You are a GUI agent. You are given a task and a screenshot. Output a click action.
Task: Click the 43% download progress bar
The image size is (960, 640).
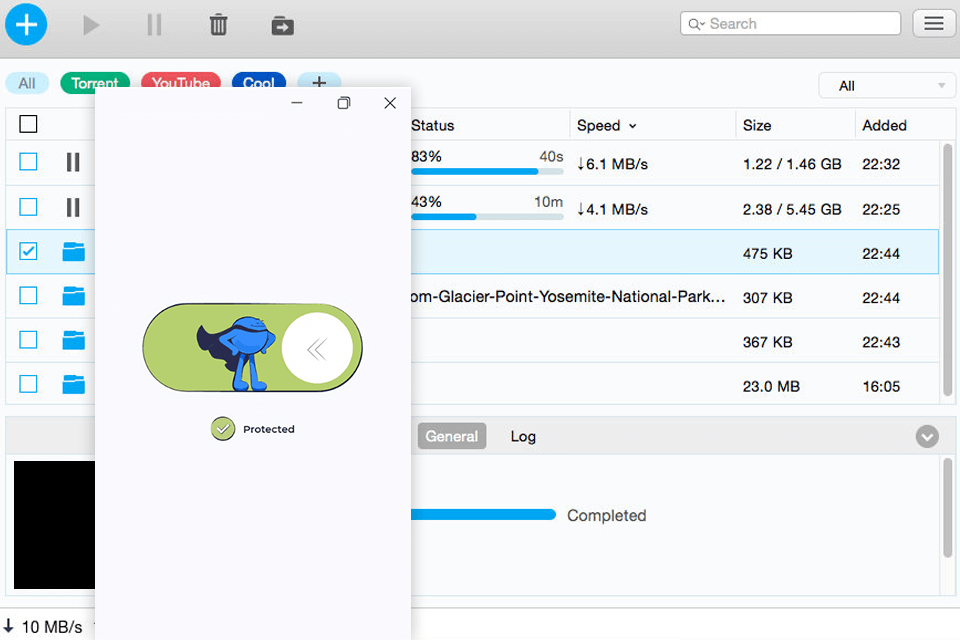point(487,217)
